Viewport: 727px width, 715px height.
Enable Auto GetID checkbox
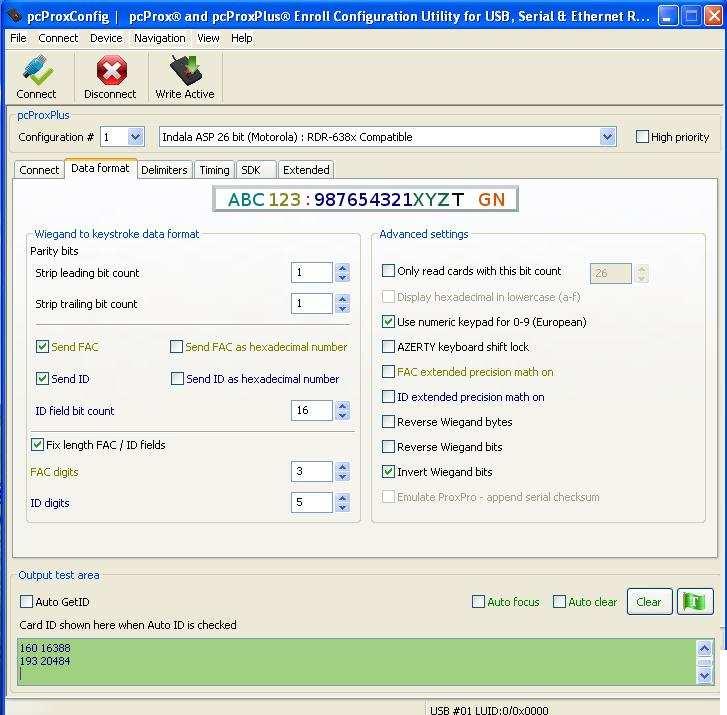(26, 601)
